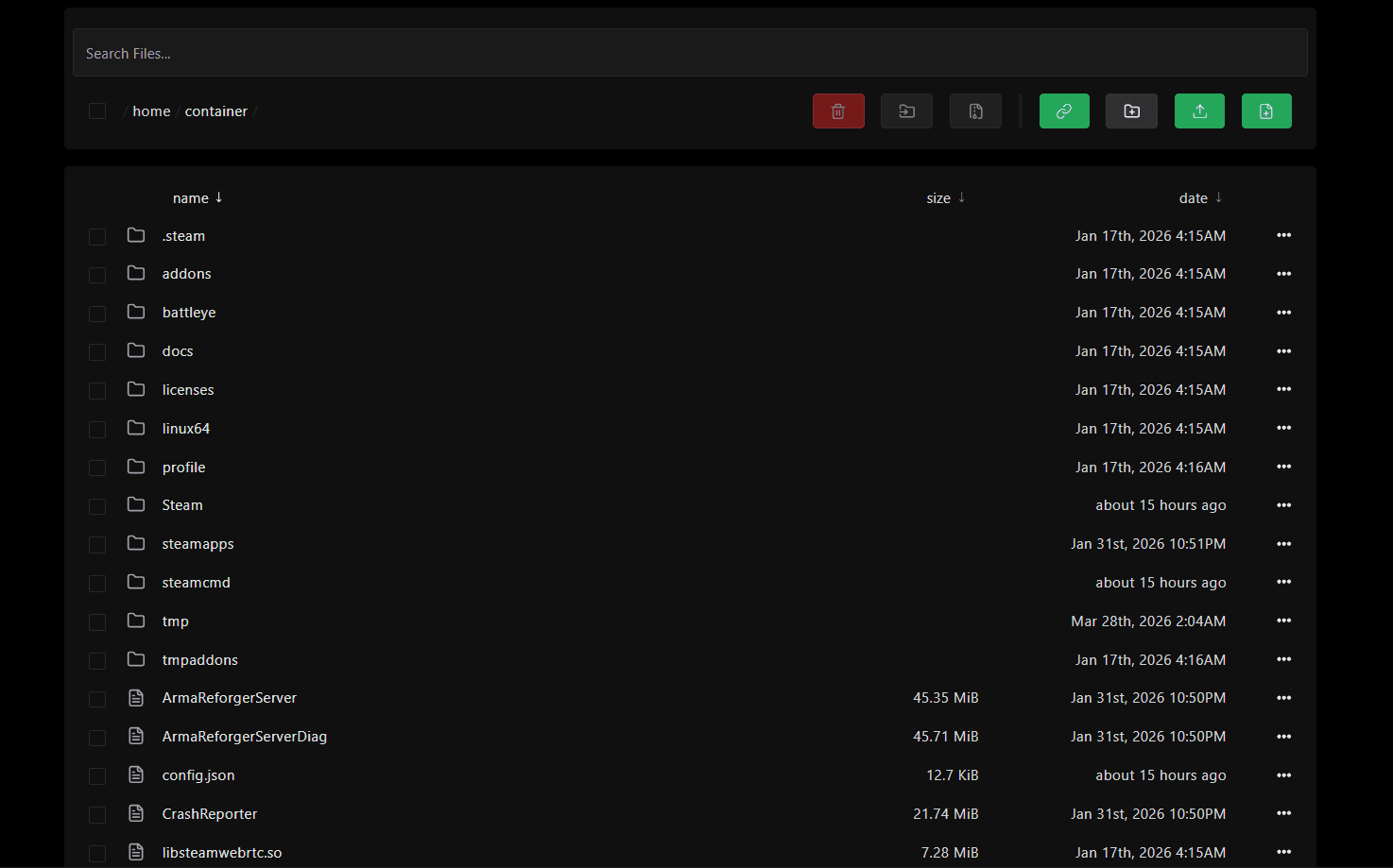Screen dimensions: 1393x868
Task: Open the actions menu for config.json
Action: [x=1283, y=775]
